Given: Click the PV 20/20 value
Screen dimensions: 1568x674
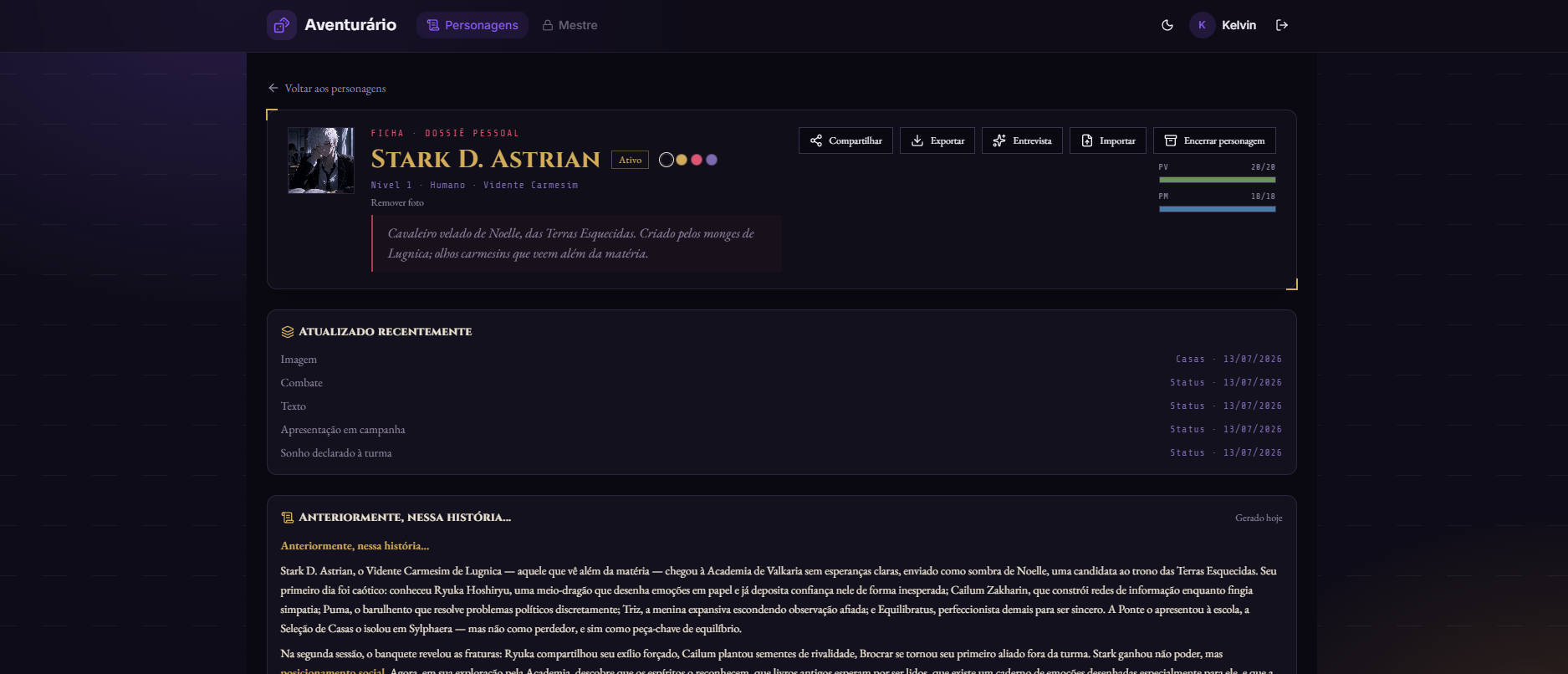Looking at the screenshot, I should [1263, 167].
